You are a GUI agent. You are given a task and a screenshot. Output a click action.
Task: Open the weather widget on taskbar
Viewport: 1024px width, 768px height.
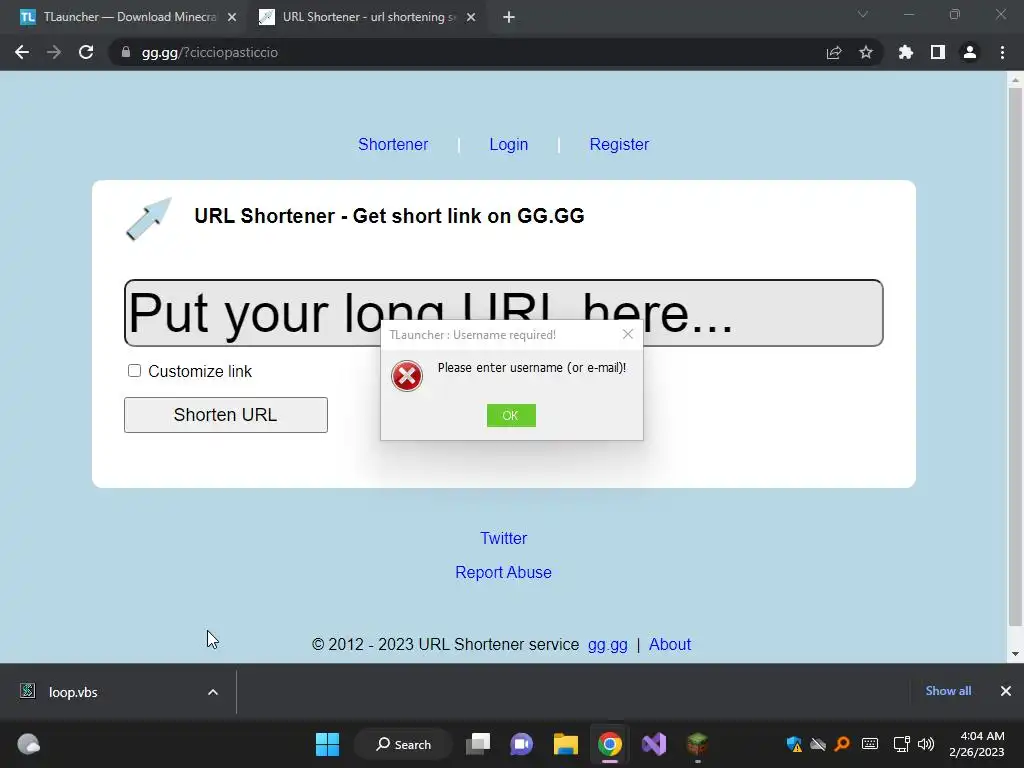tap(28, 744)
